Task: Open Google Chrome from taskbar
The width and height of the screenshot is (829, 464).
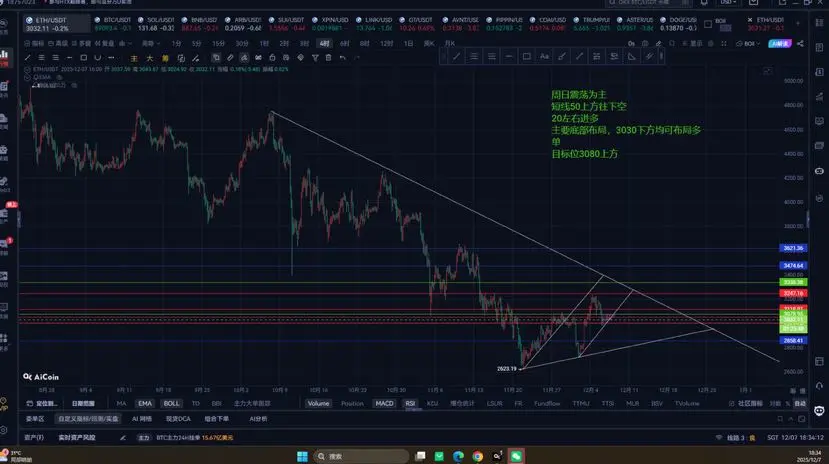Action: (477, 456)
